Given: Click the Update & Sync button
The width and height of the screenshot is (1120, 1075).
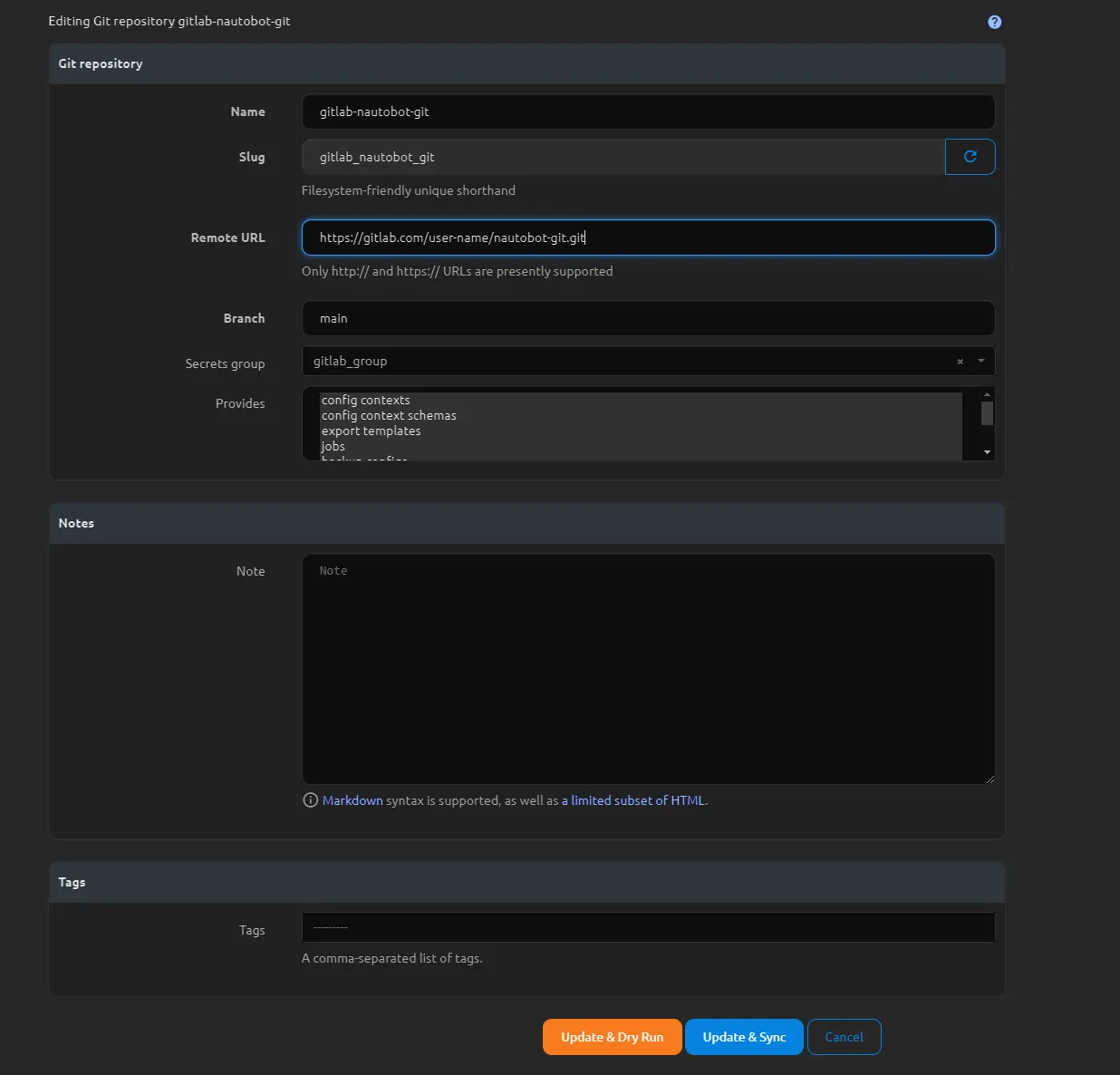Looking at the screenshot, I should tap(744, 1037).
